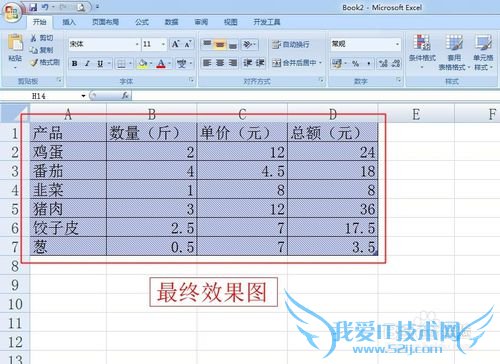This screenshot has width=500, height=364.
Task: Click the select-all corner button
Action: (15, 113)
